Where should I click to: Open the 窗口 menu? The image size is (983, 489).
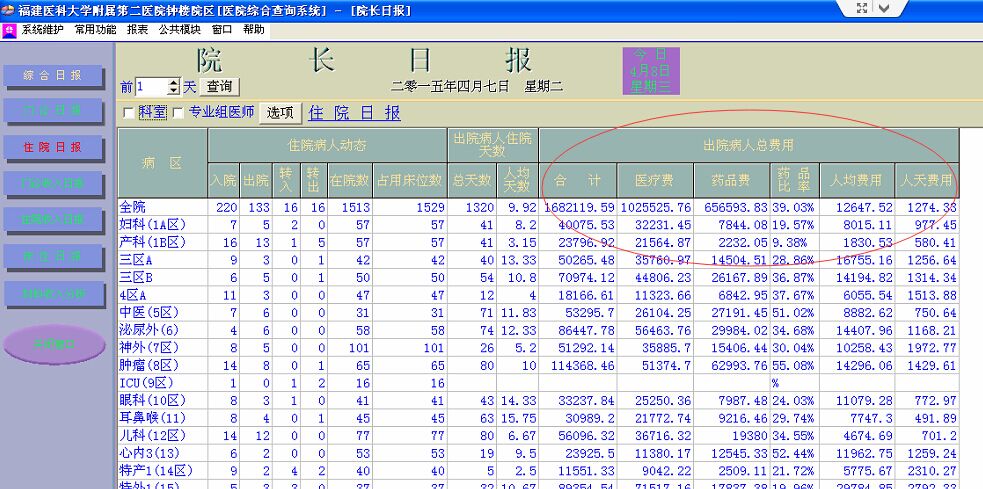pos(222,29)
